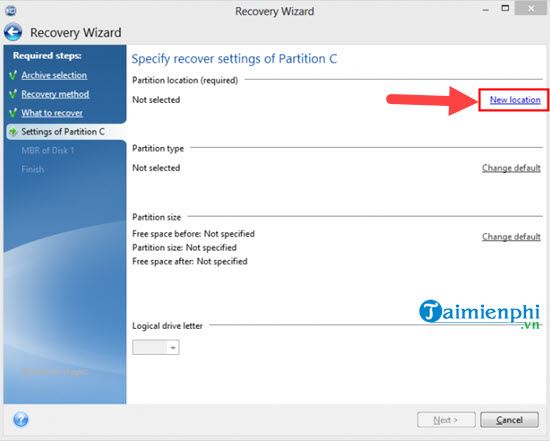
Task: Click the green arrow beside Settings of Partition C
Action: (13, 132)
